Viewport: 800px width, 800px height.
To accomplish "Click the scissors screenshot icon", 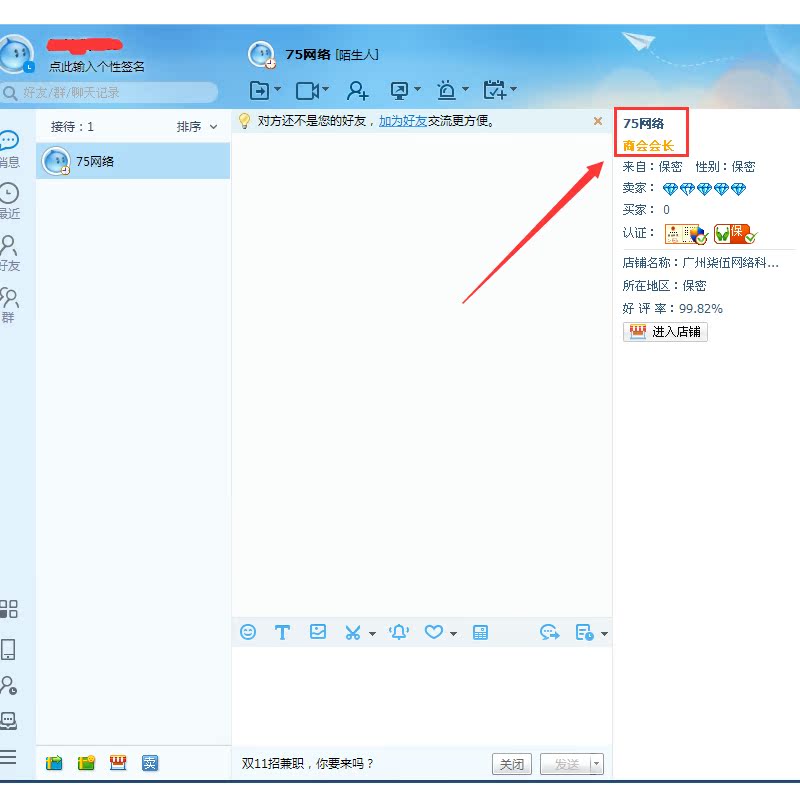I will tap(352, 632).
